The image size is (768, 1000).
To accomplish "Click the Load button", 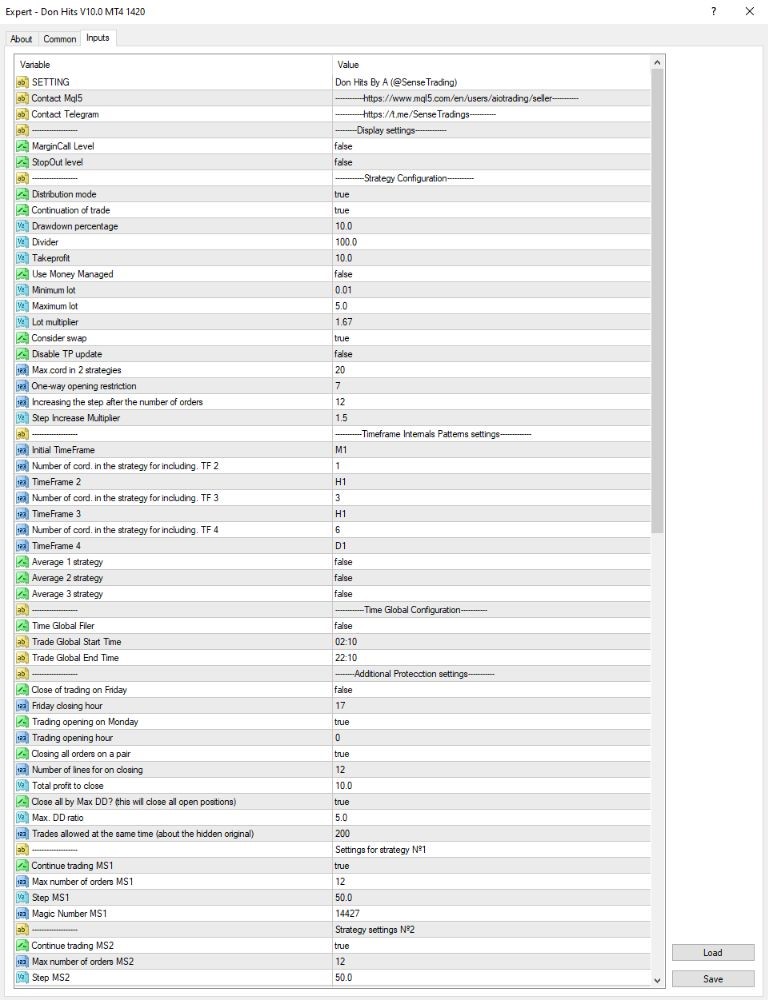I will [713, 952].
